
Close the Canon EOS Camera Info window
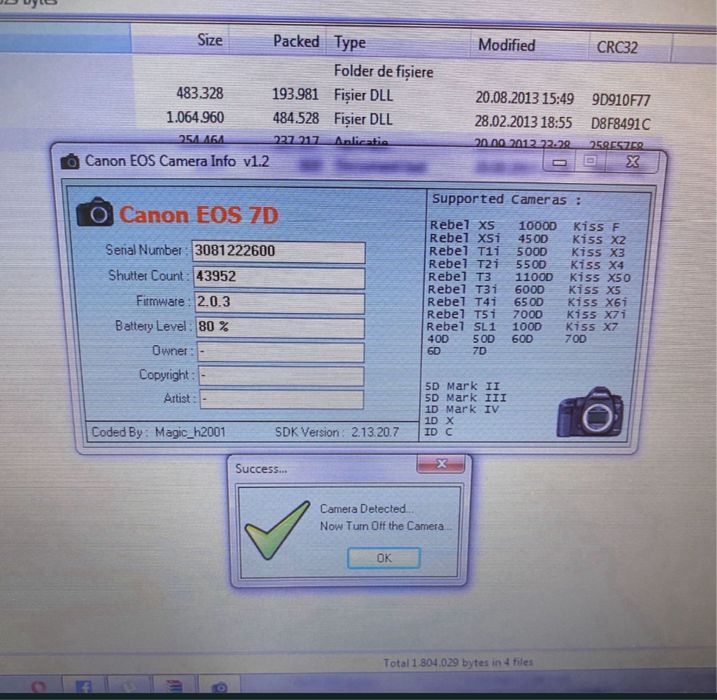coord(633,161)
